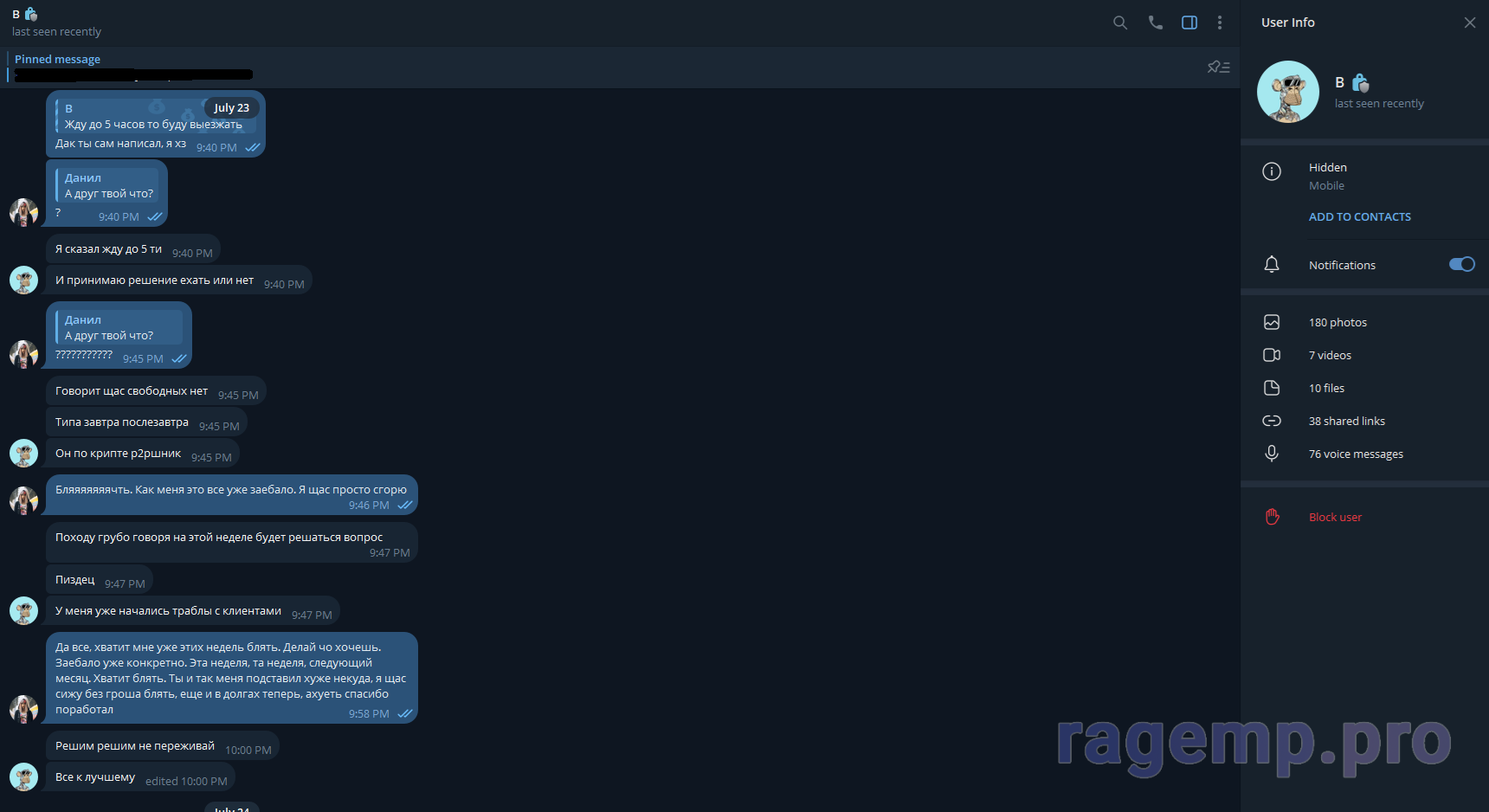Open the three-dot chat options menu
Image resolution: width=1489 pixels, height=812 pixels.
(1220, 23)
